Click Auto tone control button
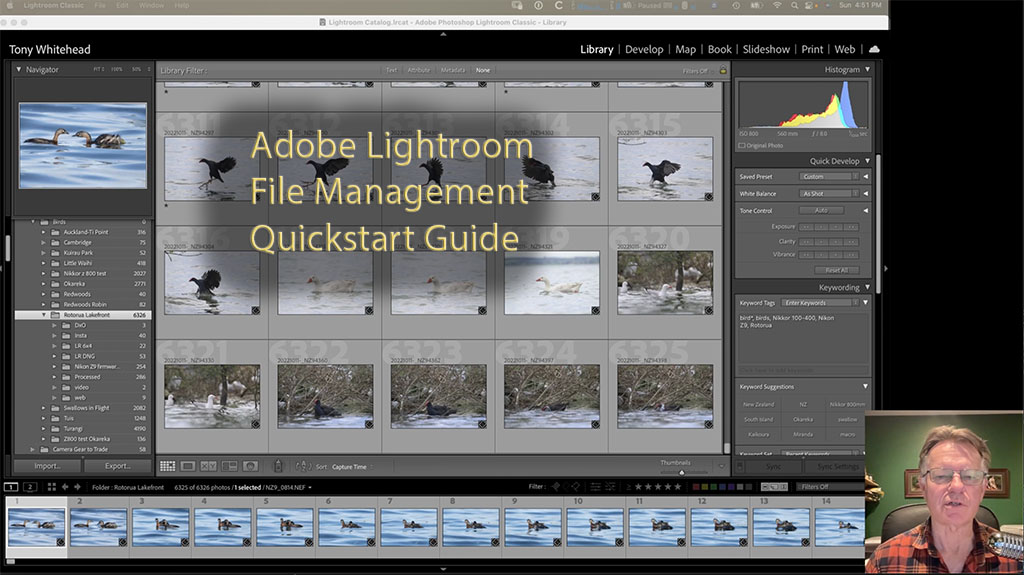The height and width of the screenshot is (575, 1024). (822, 210)
